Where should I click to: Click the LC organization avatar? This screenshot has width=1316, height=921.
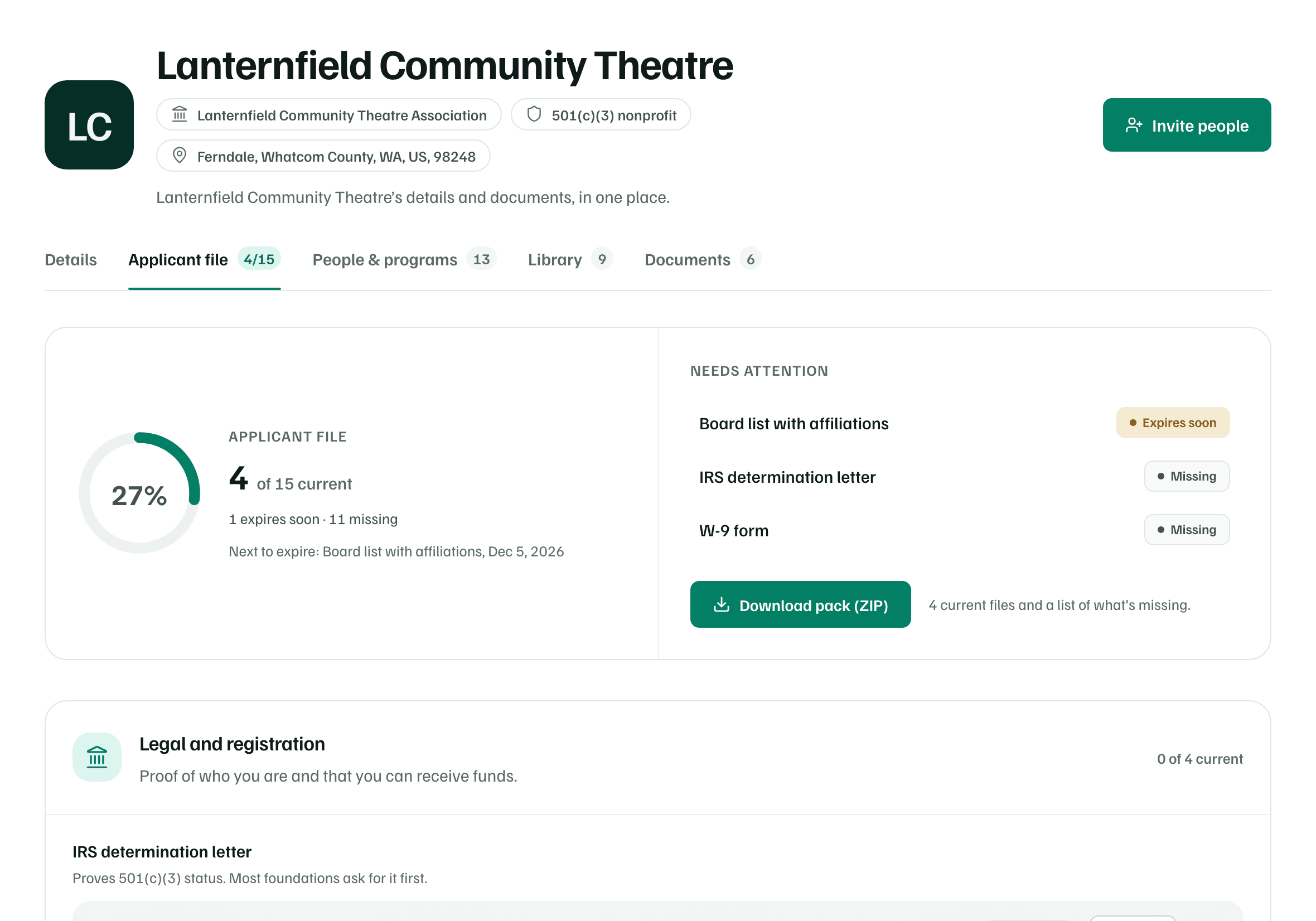coord(89,125)
